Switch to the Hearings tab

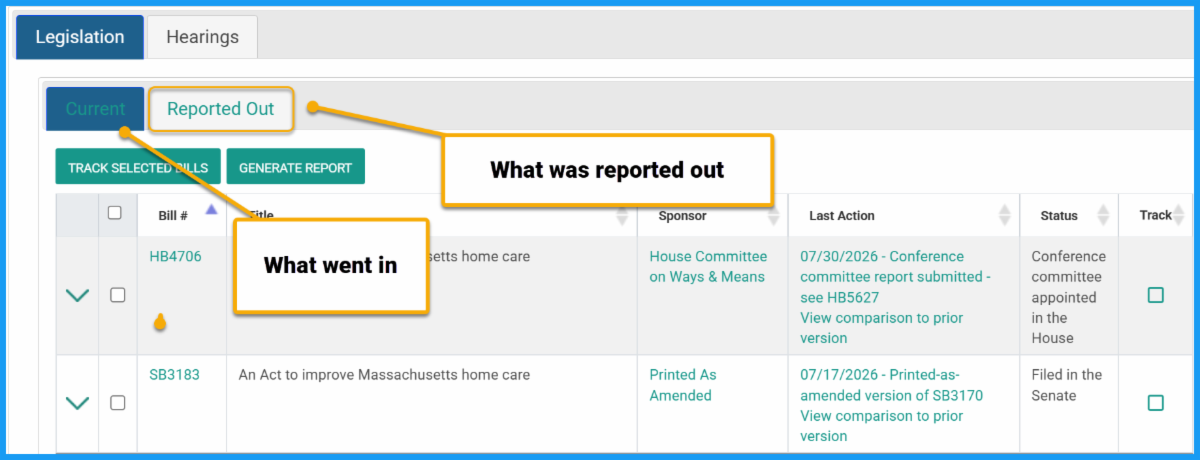pos(202,37)
